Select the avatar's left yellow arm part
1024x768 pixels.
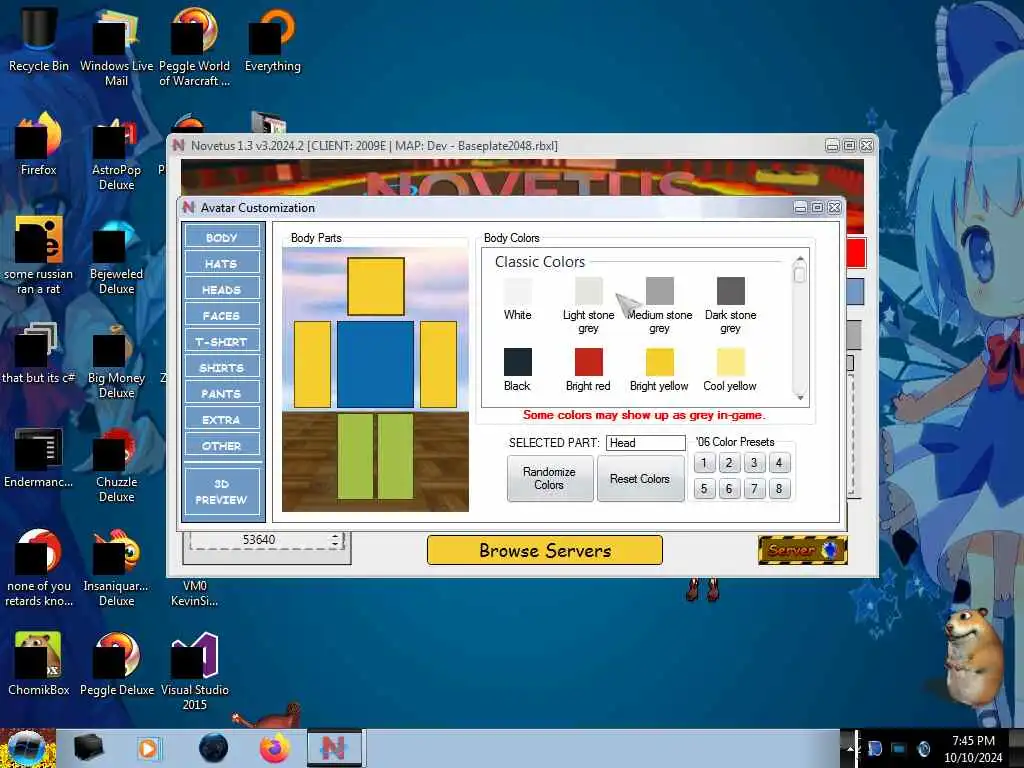[x=312, y=364]
